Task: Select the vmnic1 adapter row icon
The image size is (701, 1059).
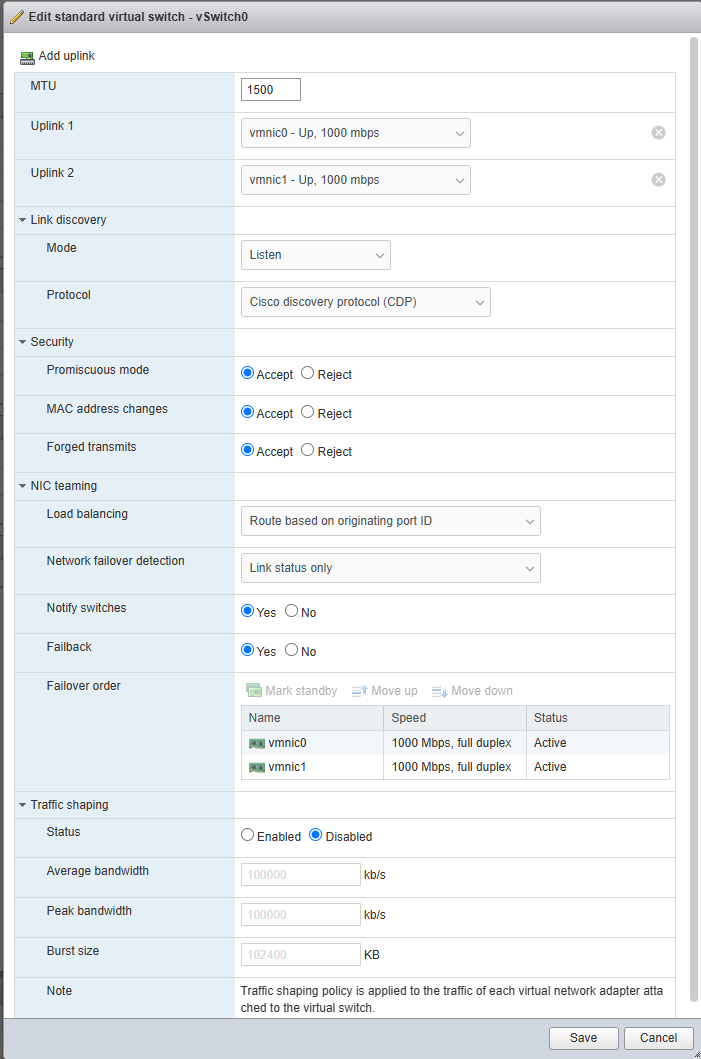Action: point(257,767)
